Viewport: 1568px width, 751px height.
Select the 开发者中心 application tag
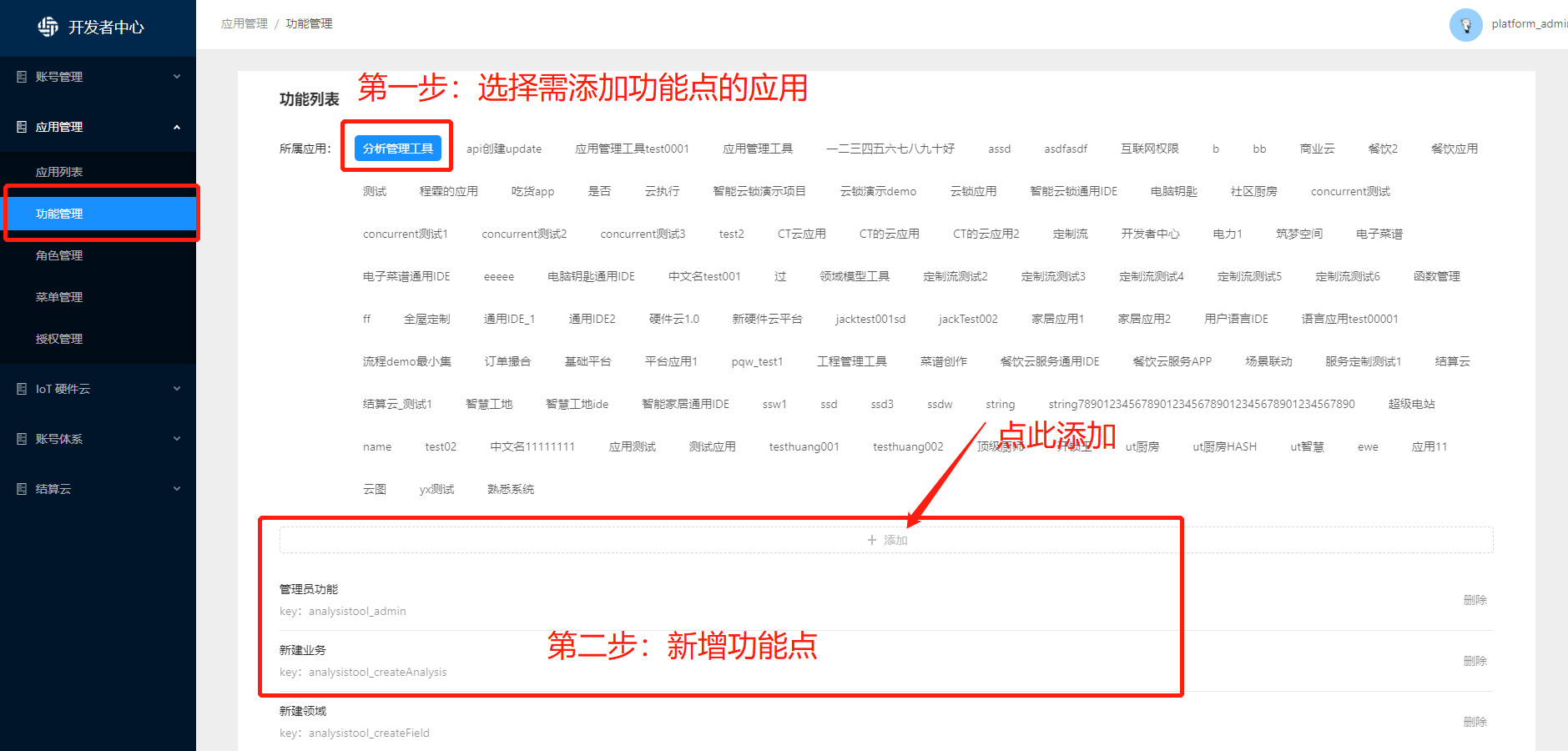tap(1151, 234)
